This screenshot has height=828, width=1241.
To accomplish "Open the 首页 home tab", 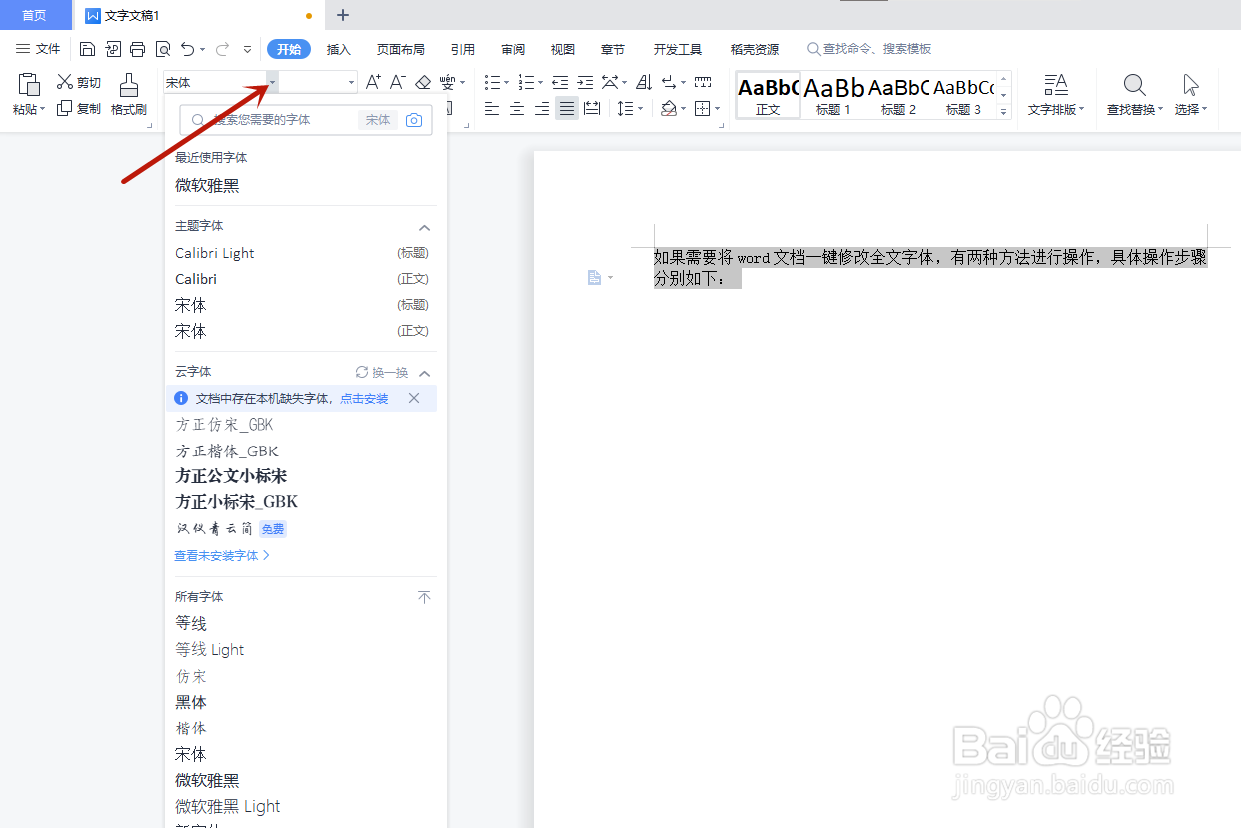I will (35, 15).
